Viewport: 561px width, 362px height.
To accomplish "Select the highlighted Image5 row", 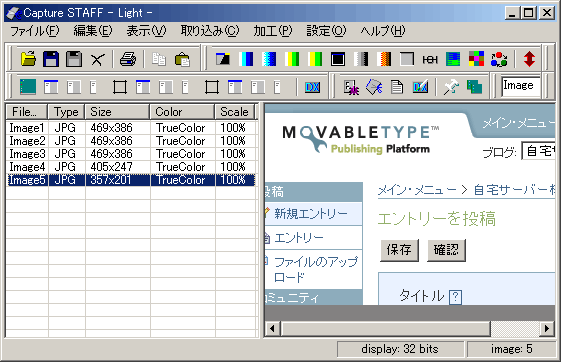I will point(131,180).
